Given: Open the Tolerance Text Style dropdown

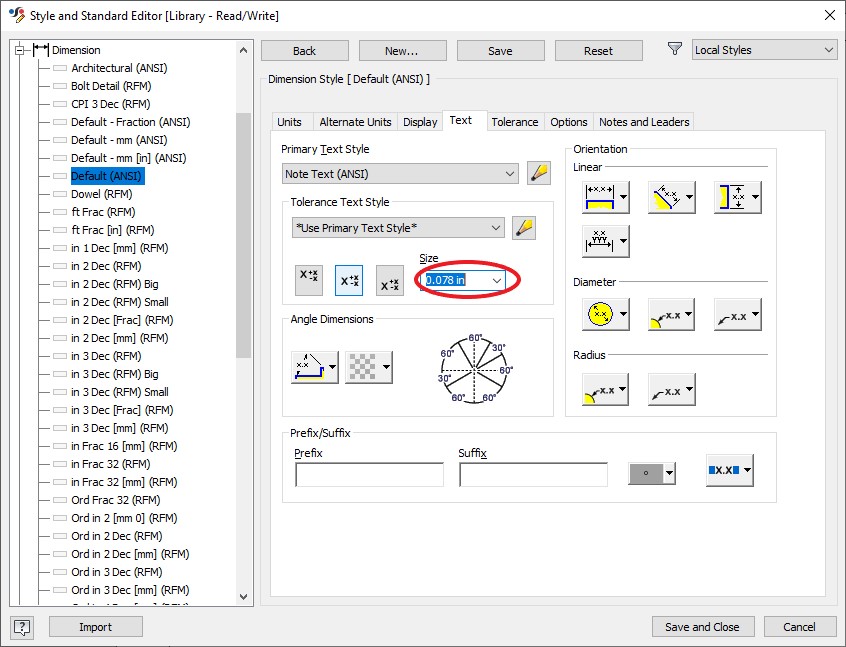Looking at the screenshot, I should (x=398, y=228).
